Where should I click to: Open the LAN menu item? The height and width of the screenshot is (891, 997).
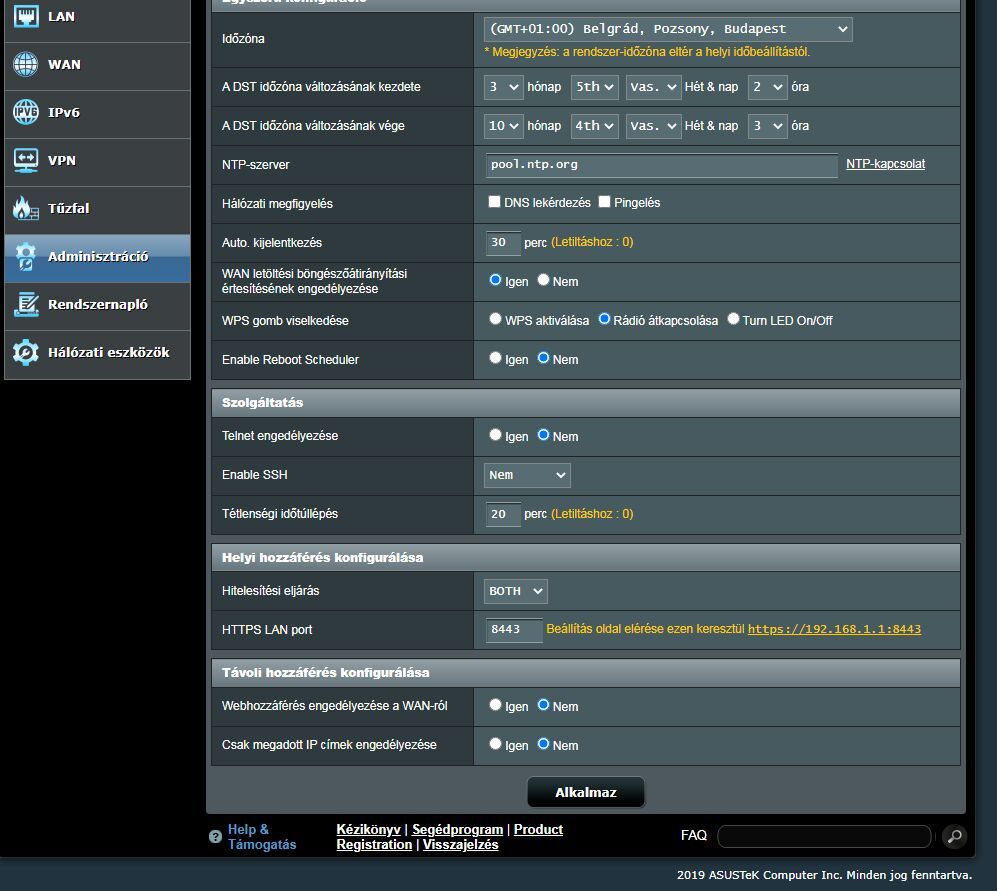(x=97, y=18)
